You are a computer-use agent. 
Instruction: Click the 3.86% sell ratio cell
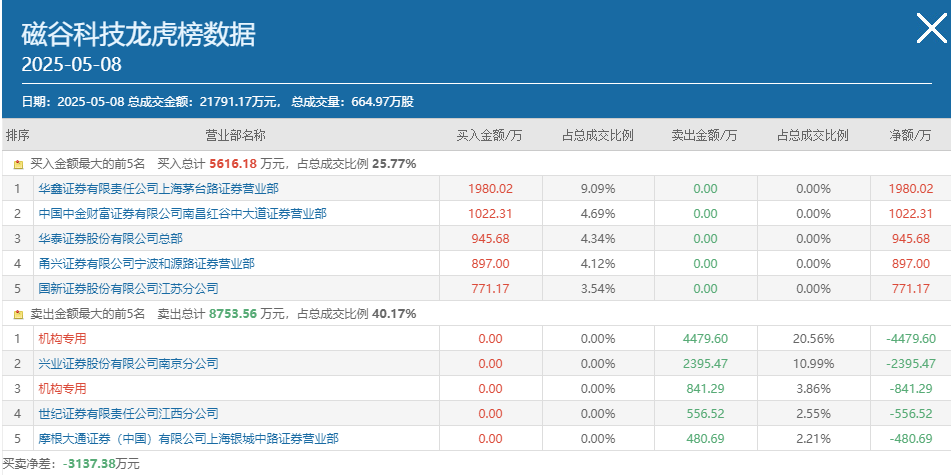813,388
